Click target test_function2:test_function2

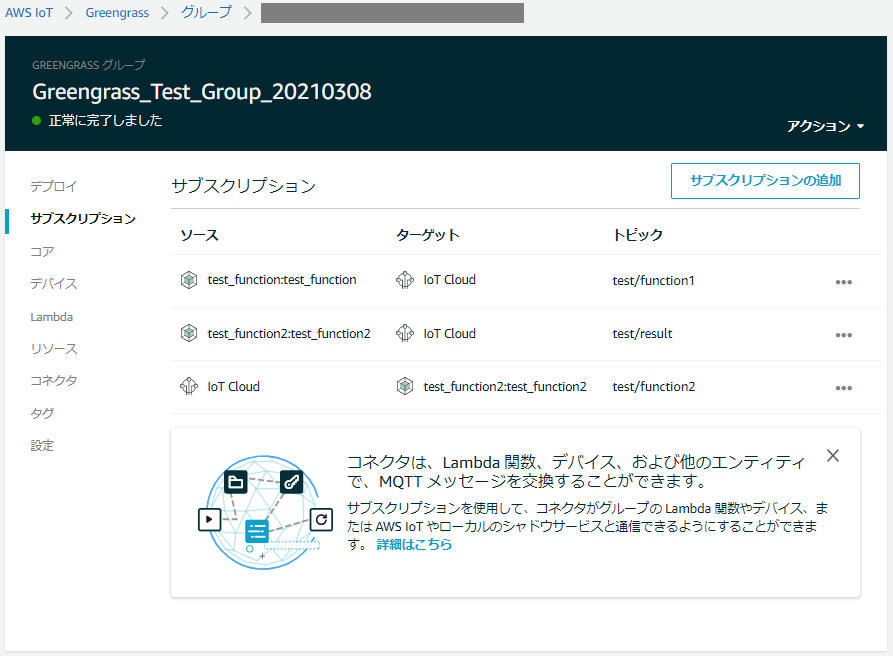pos(505,387)
